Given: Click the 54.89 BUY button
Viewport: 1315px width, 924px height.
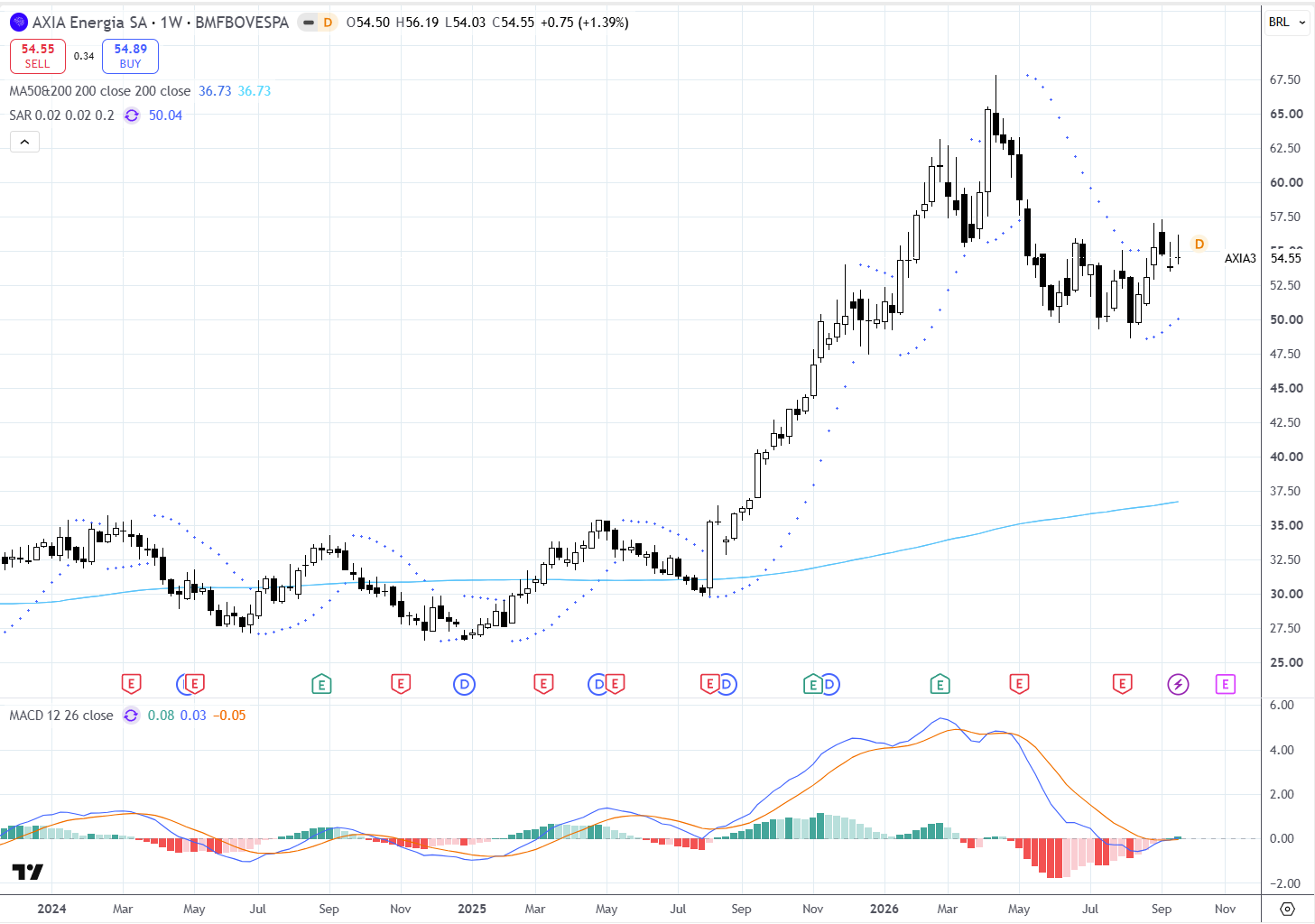Looking at the screenshot, I should tap(130, 56).
